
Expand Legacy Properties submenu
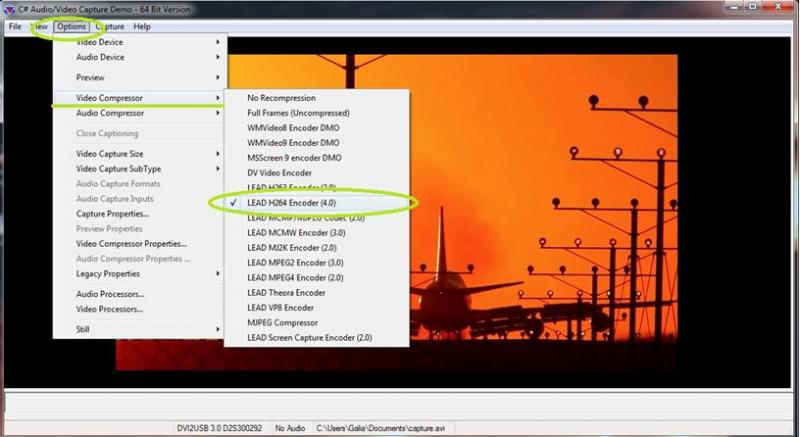point(218,273)
